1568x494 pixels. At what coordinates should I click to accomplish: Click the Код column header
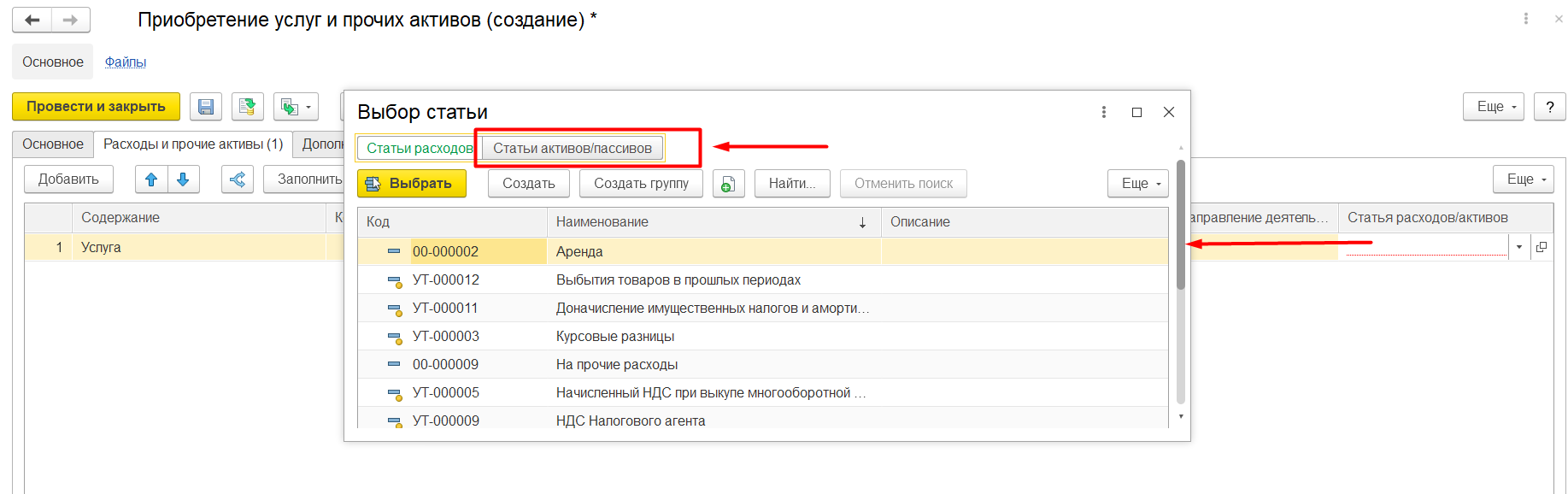coord(453,222)
